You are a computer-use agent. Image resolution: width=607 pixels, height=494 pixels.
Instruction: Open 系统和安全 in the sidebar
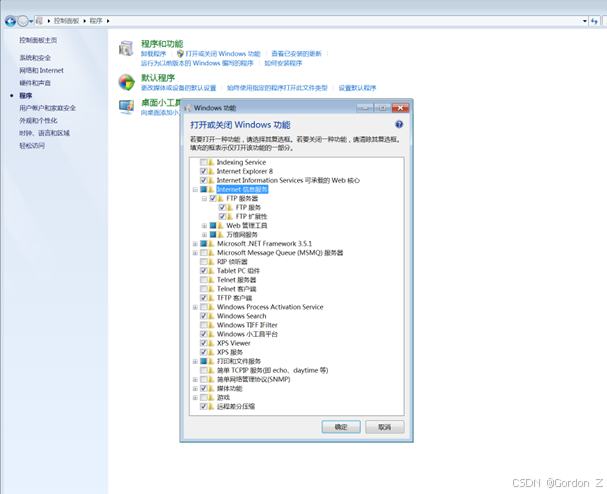[35, 58]
